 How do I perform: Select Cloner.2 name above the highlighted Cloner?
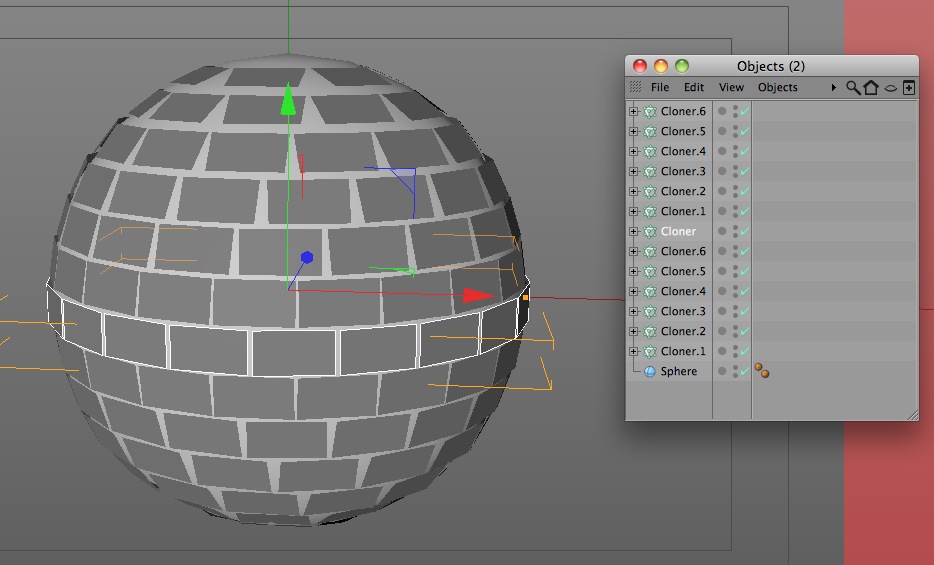[x=683, y=191]
